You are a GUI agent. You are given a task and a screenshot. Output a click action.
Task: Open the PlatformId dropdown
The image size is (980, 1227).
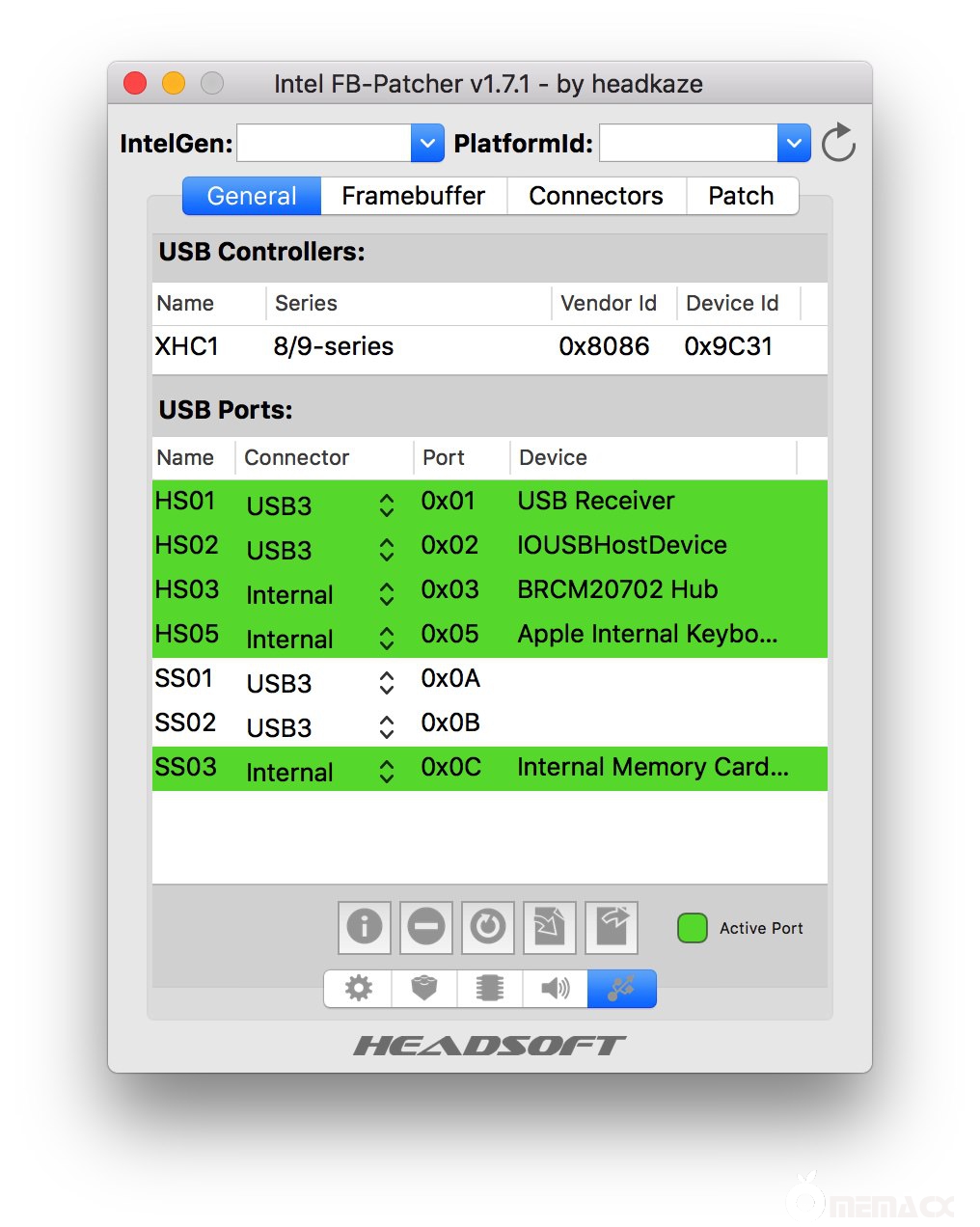pyautogui.click(x=794, y=143)
